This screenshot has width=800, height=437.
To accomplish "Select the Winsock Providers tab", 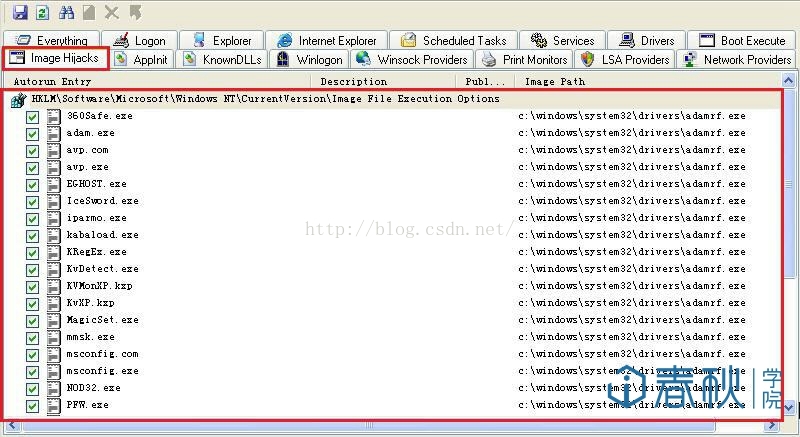I will (x=412, y=60).
